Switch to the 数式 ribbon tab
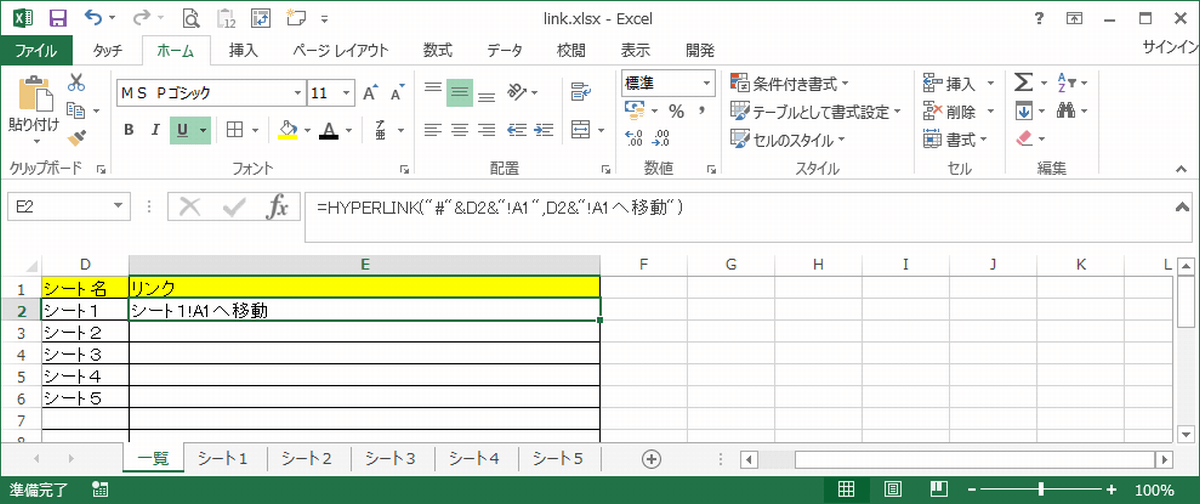Viewport: 1200px width, 504px height. point(437,50)
